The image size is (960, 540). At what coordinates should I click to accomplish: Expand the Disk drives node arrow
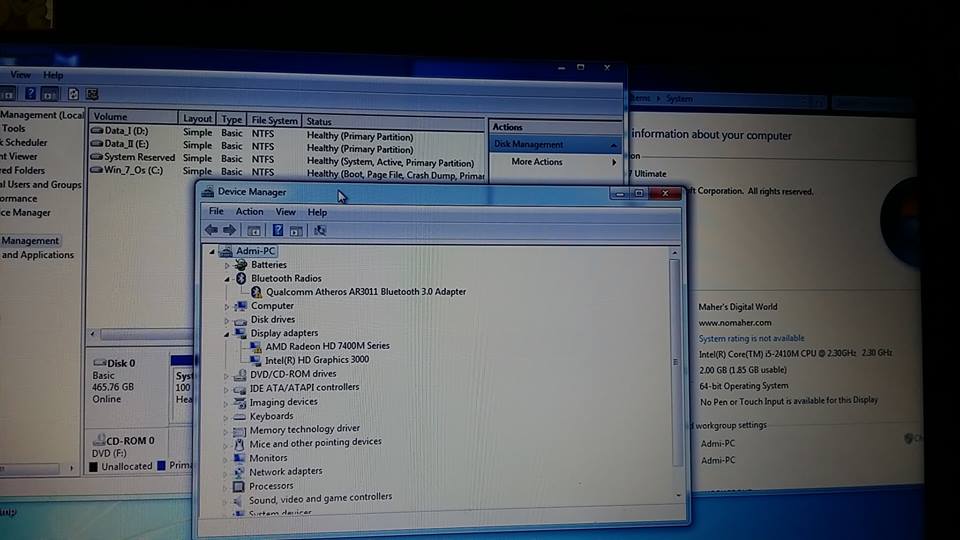[x=227, y=320]
